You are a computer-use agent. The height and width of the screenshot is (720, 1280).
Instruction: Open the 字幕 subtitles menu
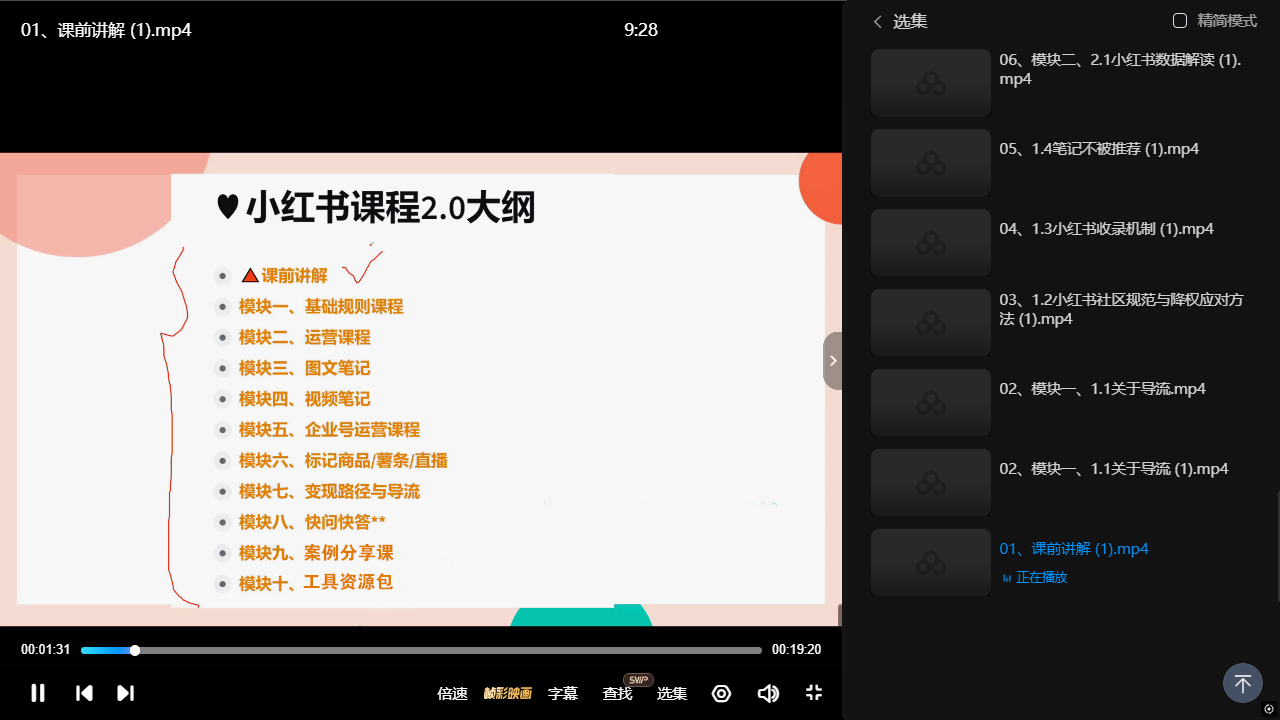563,693
